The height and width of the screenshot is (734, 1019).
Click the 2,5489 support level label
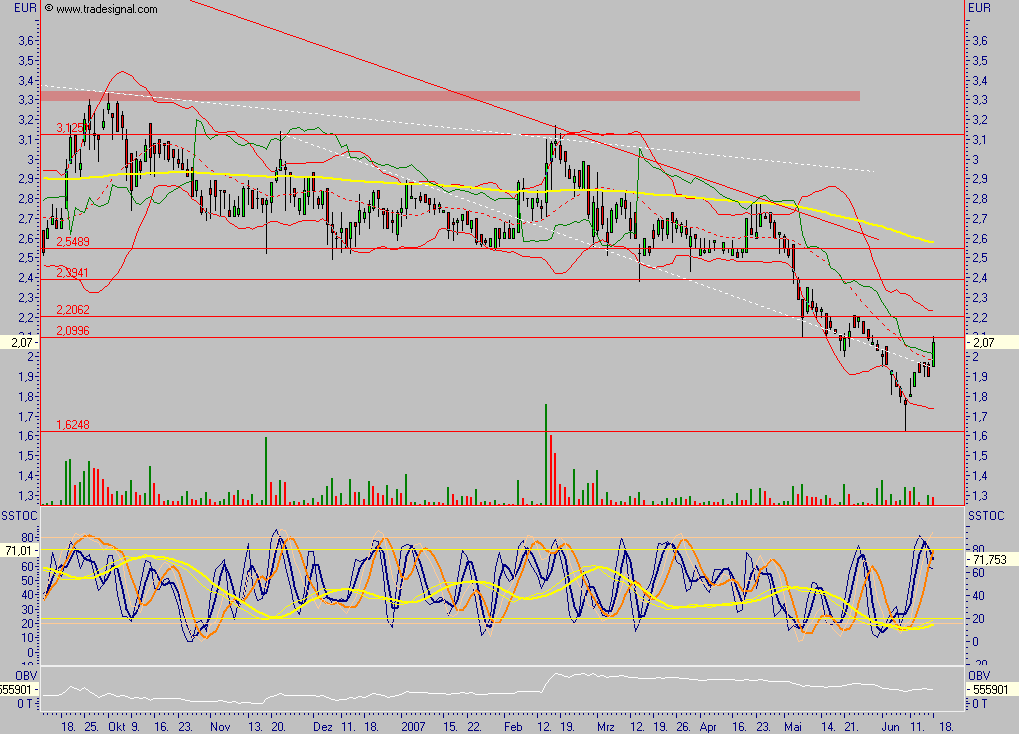pos(73,242)
